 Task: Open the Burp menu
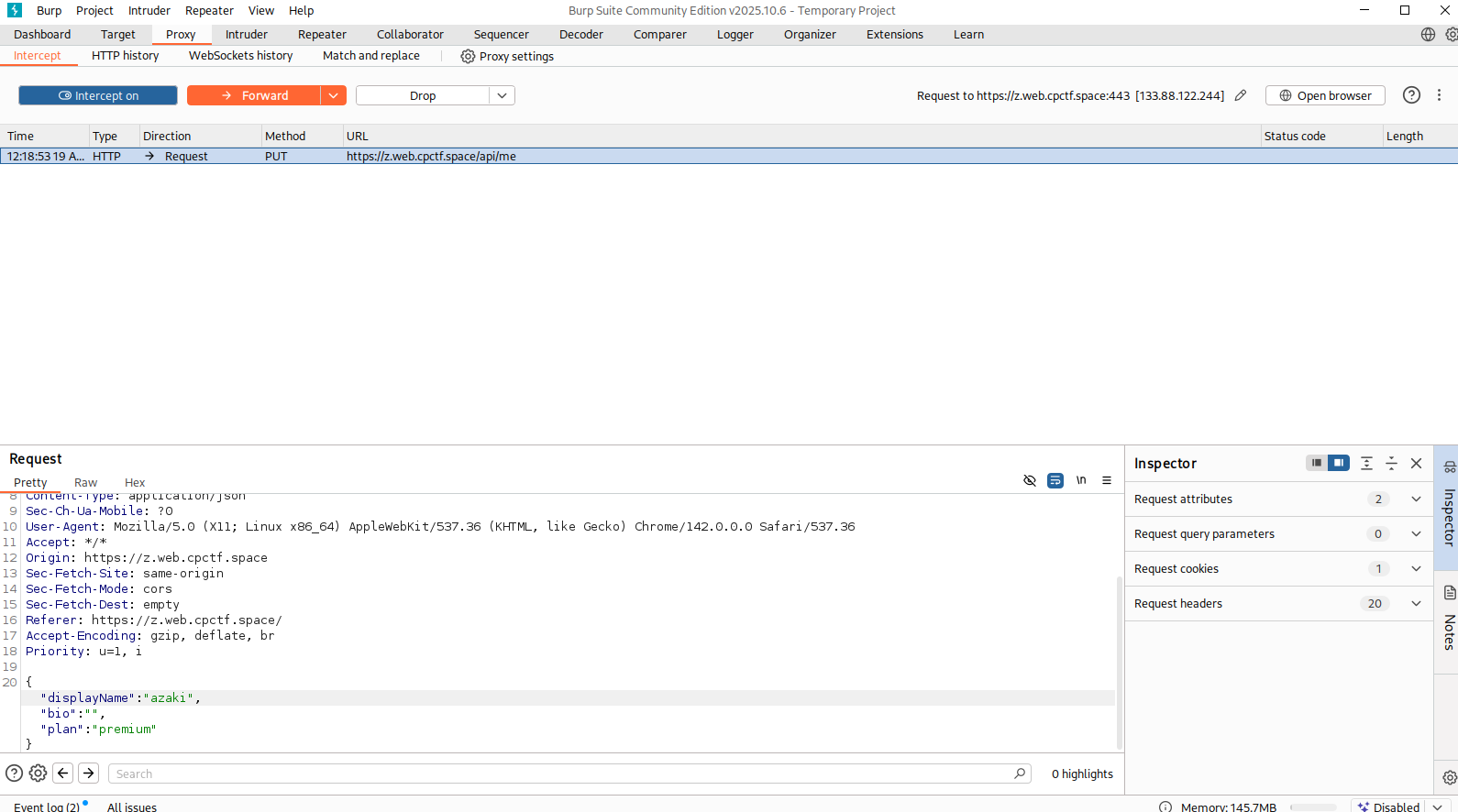pyautogui.click(x=50, y=10)
